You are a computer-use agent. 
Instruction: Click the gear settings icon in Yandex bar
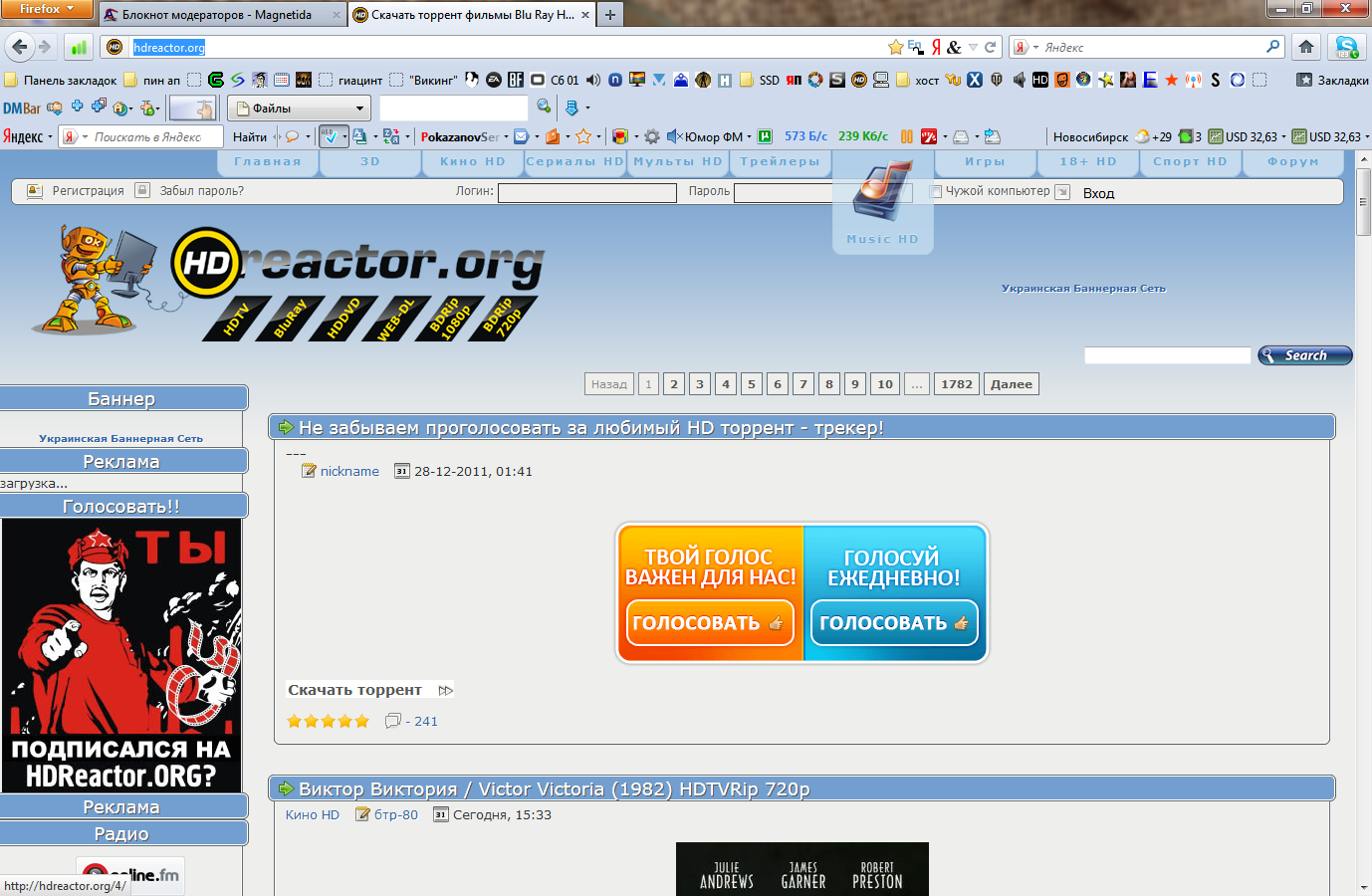[652, 136]
